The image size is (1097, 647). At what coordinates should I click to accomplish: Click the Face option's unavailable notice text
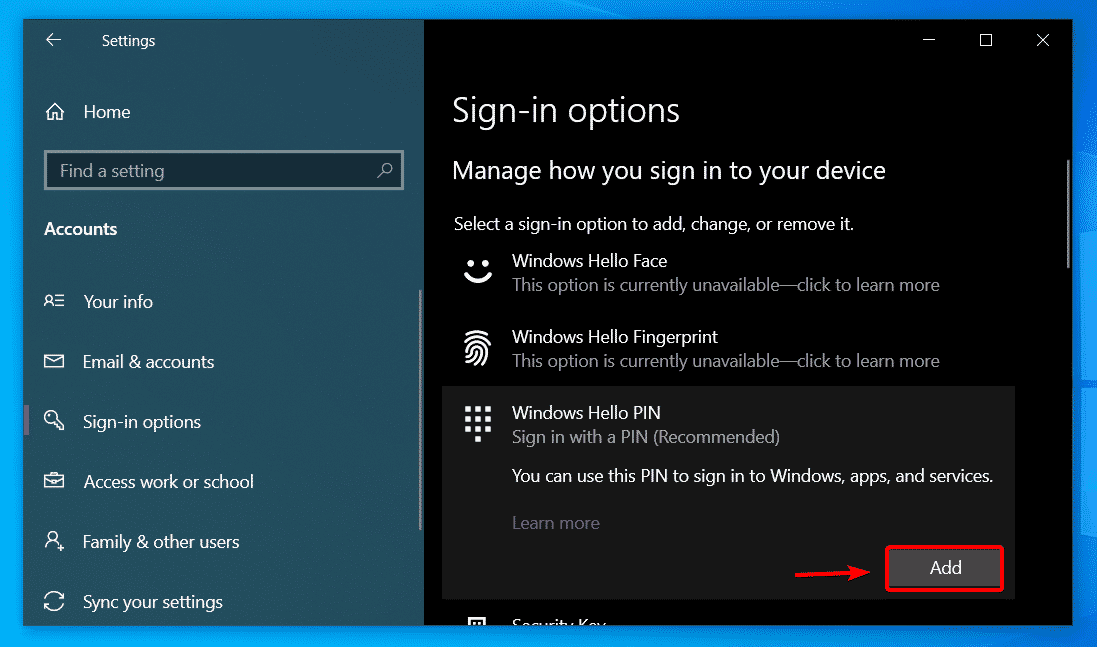(x=726, y=285)
